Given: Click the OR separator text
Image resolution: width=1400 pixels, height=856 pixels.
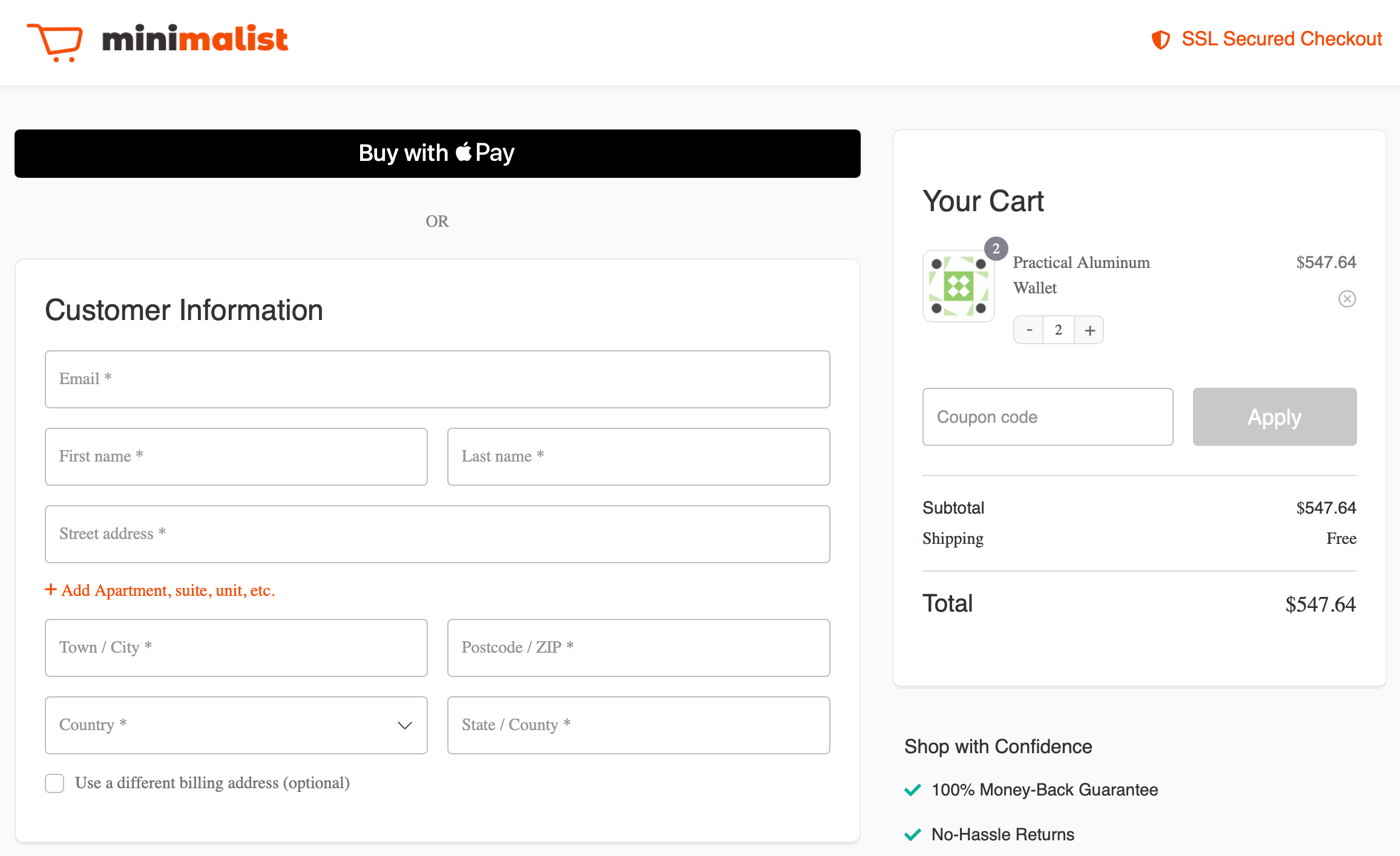Looking at the screenshot, I should [x=437, y=221].
